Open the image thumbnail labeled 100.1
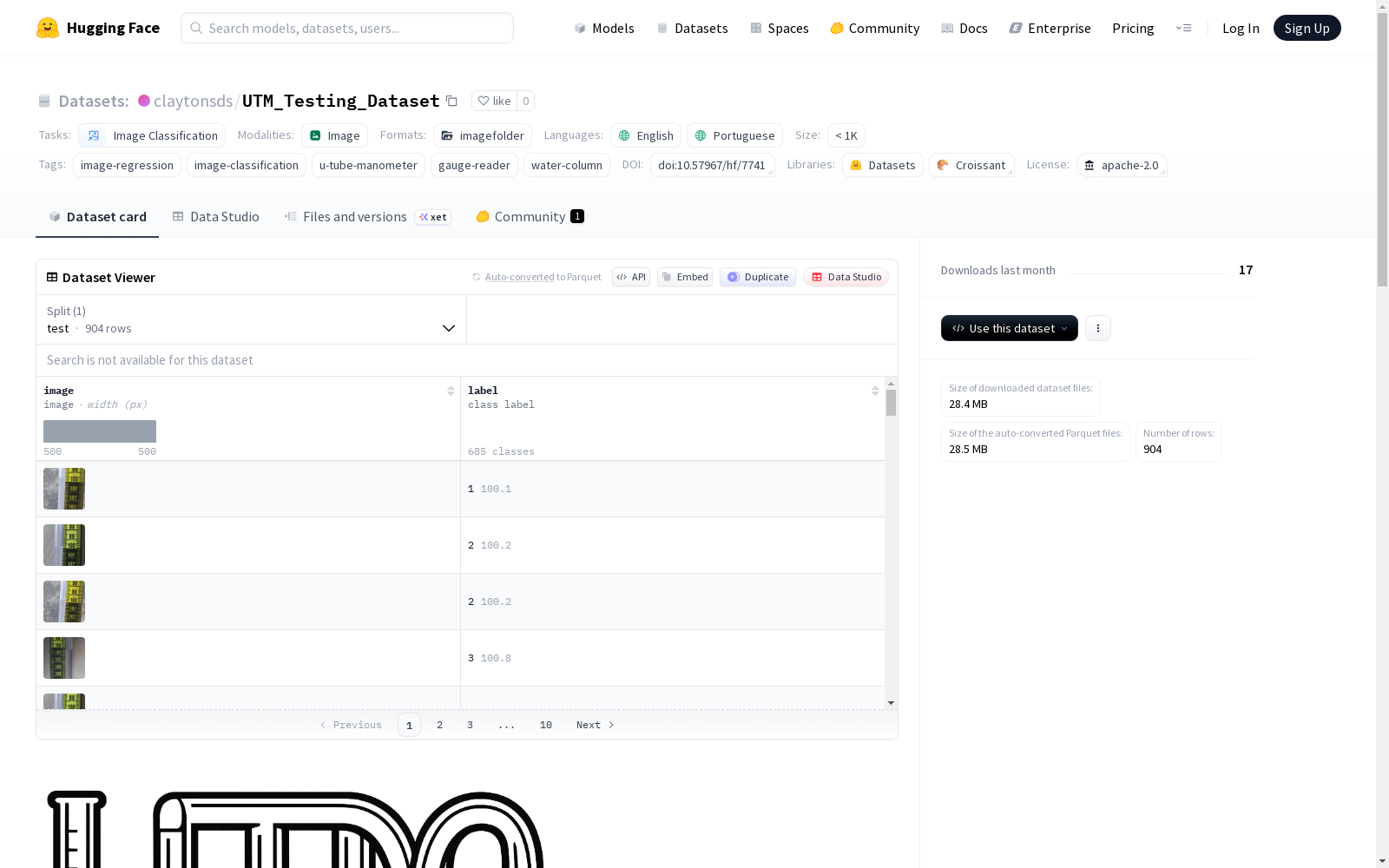Screen dimensions: 1389x868 point(64,489)
